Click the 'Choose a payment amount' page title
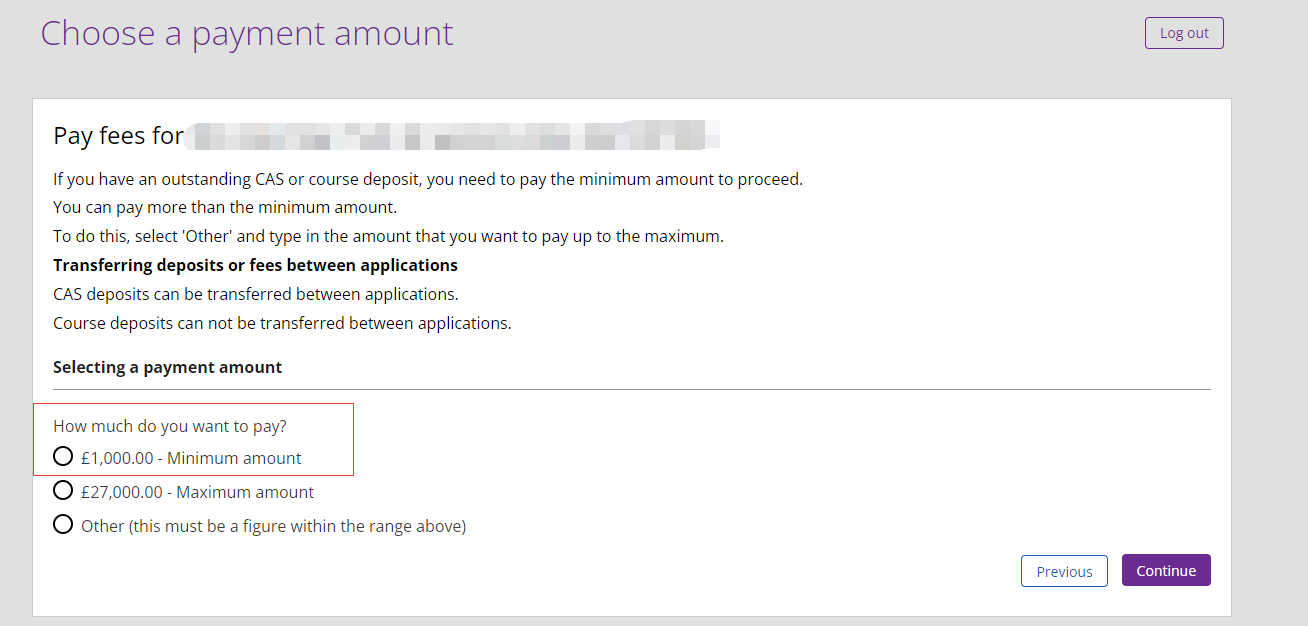 coord(246,33)
